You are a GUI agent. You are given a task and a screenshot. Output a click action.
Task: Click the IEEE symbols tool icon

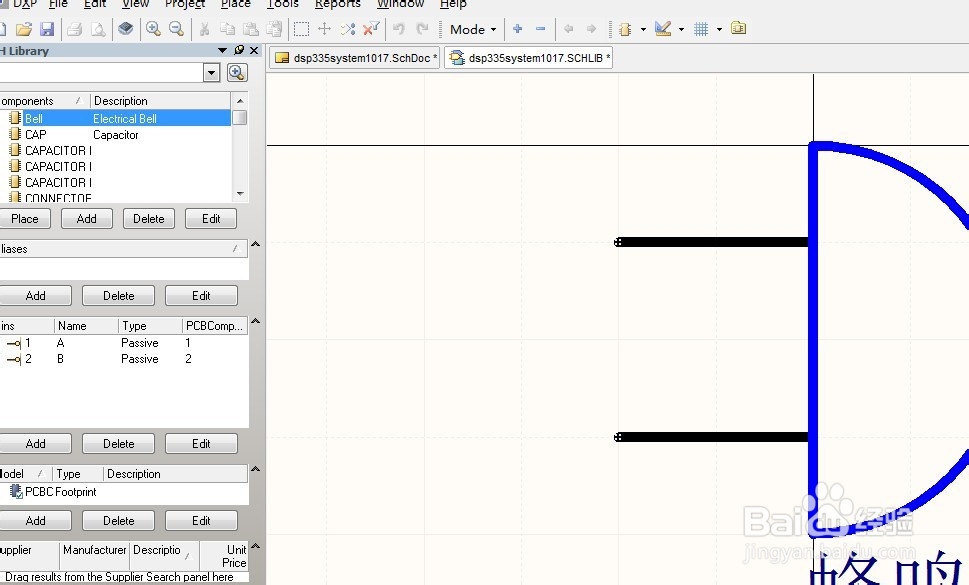(x=625, y=29)
